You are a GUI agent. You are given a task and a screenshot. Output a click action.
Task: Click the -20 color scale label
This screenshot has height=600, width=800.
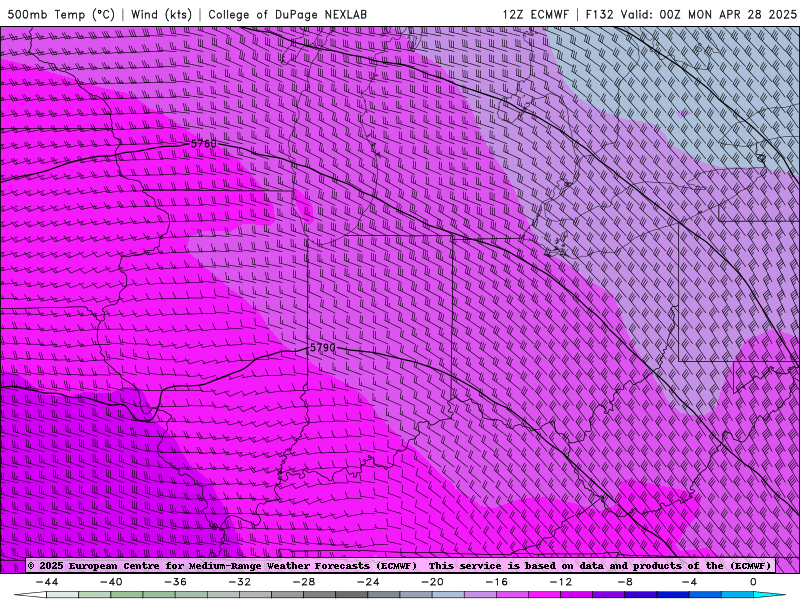tap(433, 582)
